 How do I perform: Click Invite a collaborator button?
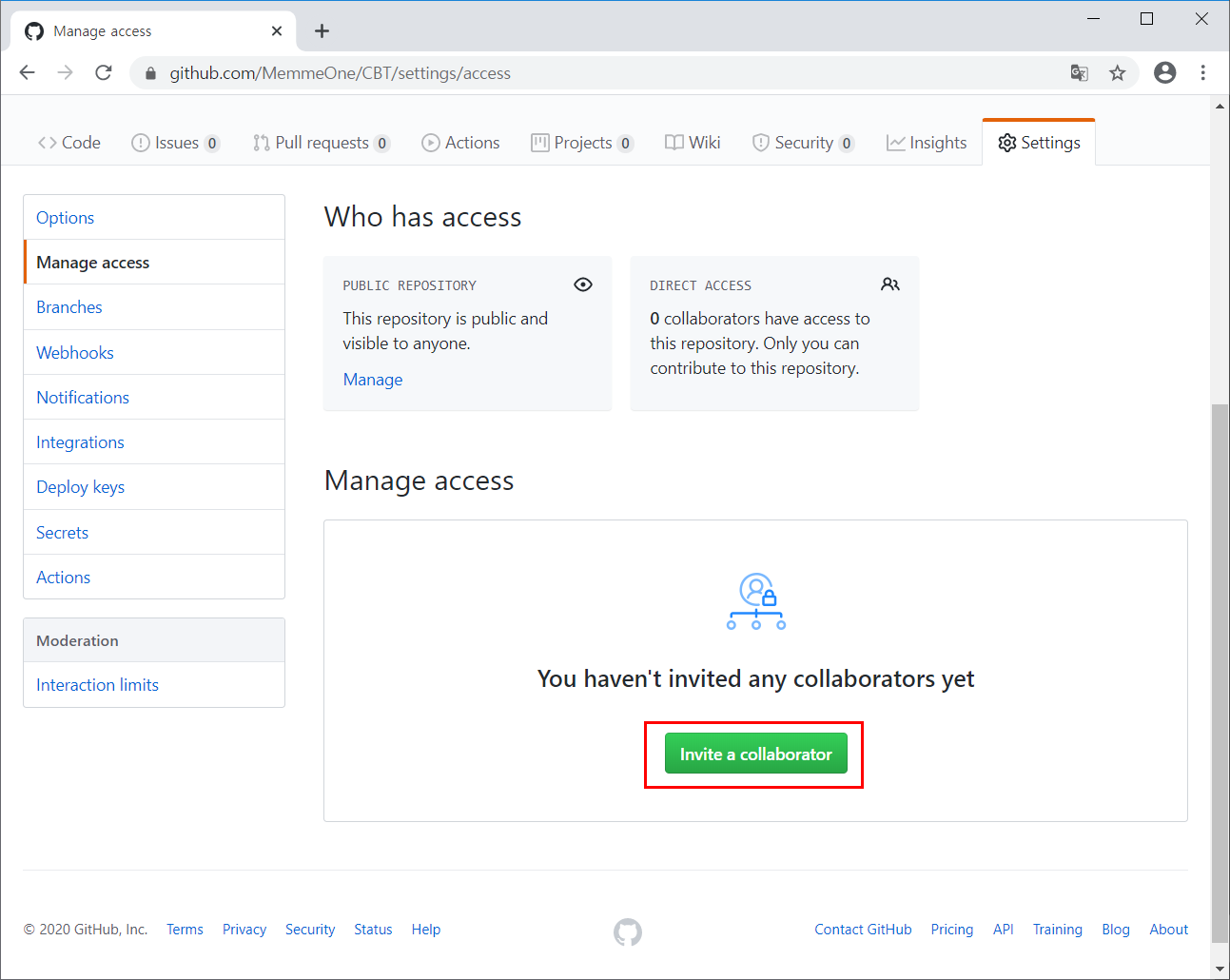[756, 754]
